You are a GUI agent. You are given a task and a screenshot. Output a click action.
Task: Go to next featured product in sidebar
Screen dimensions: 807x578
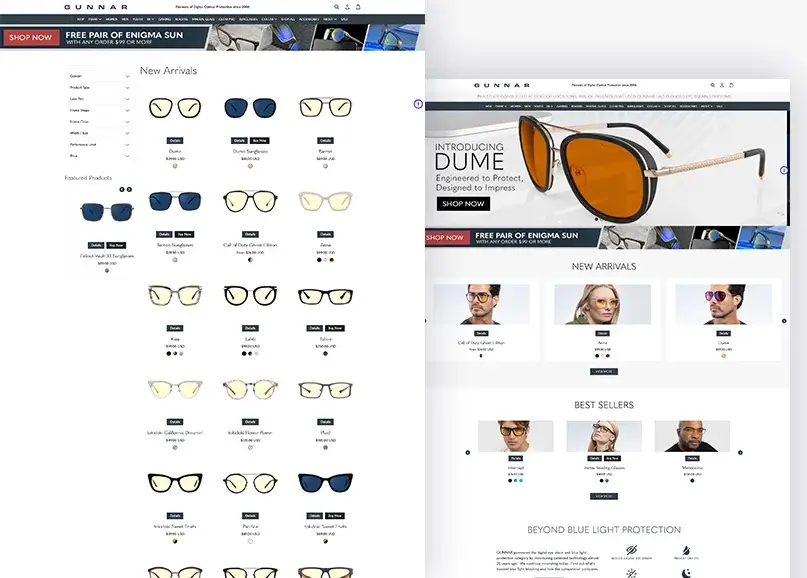(129, 189)
